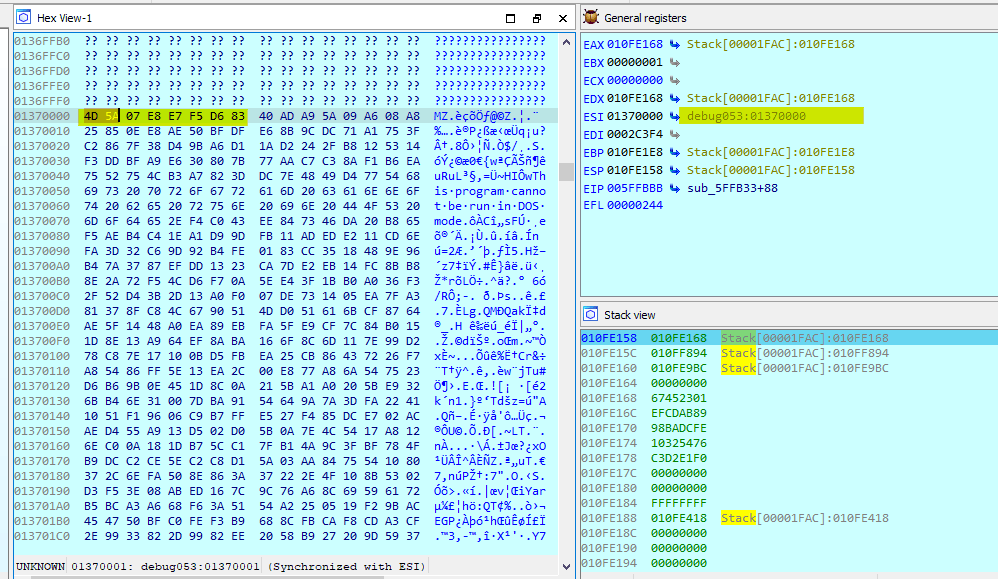Click the Hex View-1 panel icon
The height and width of the screenshot is (579, 998).
[x=24, y=17]
